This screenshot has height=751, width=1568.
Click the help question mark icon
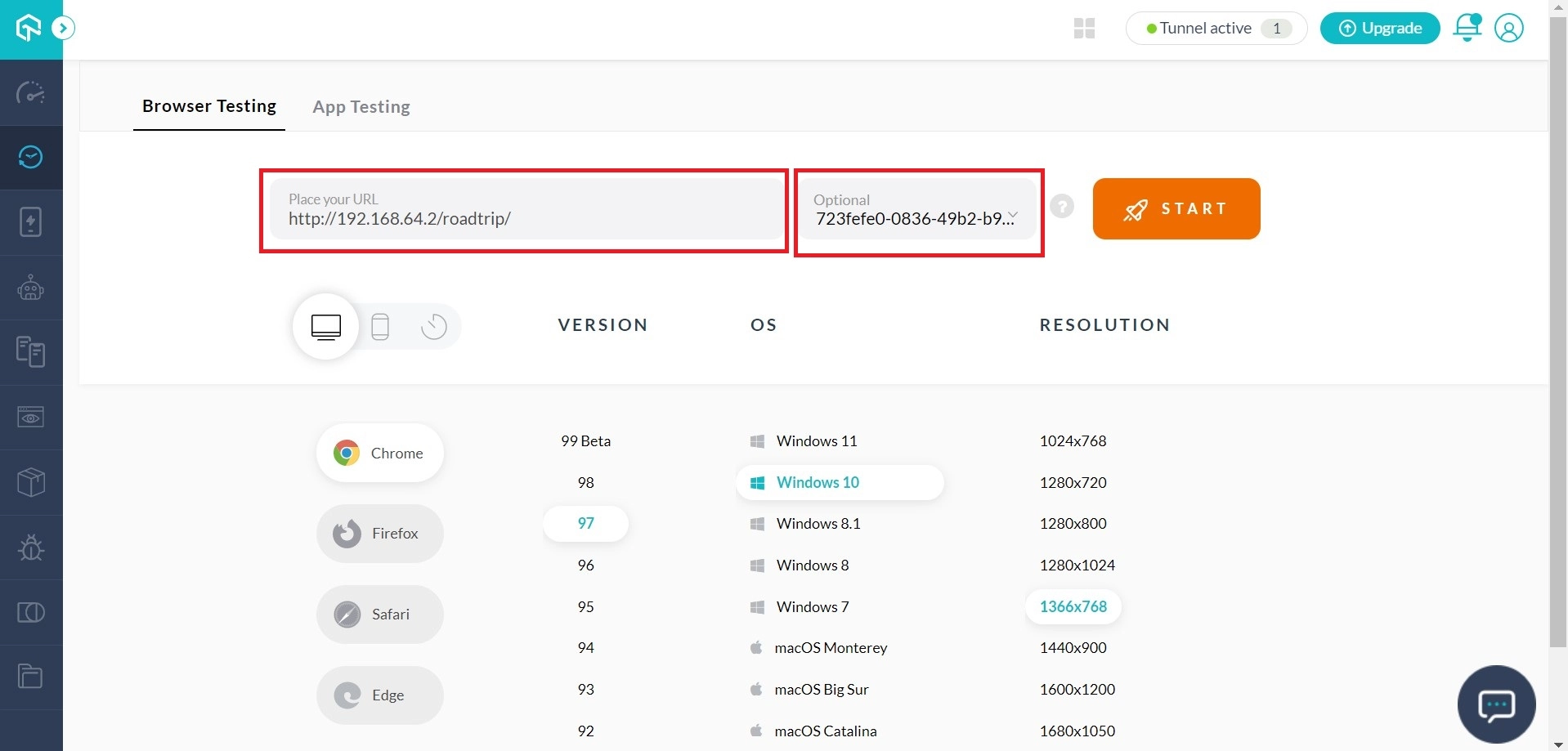point(1061,207)
